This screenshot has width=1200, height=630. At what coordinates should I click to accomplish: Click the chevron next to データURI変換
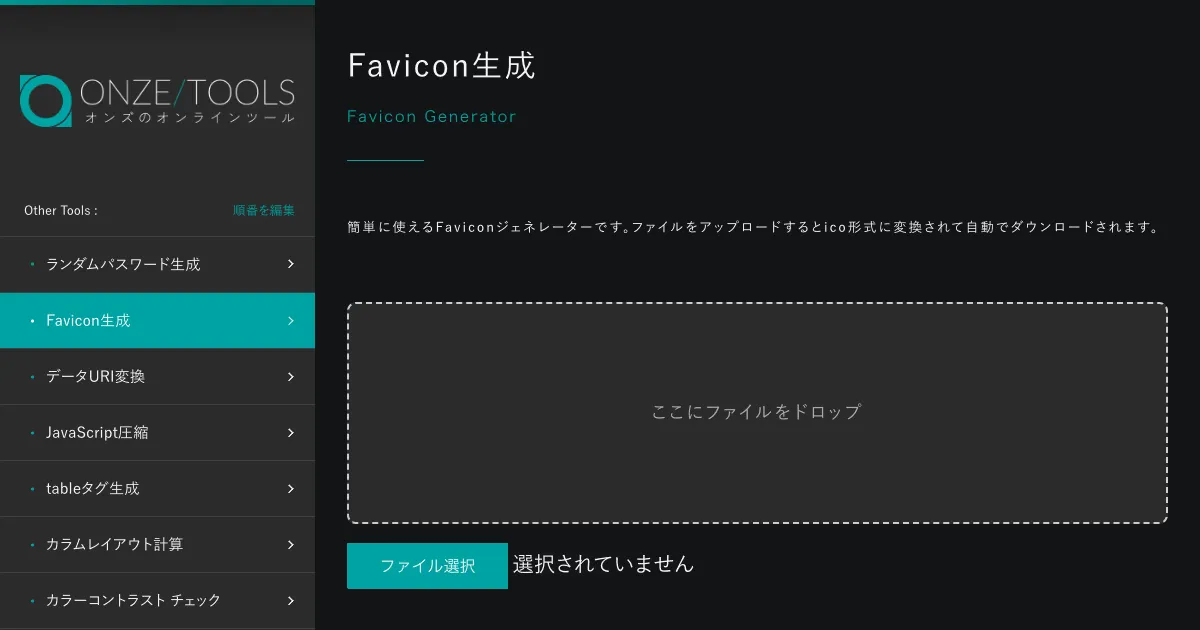[291, 377]
